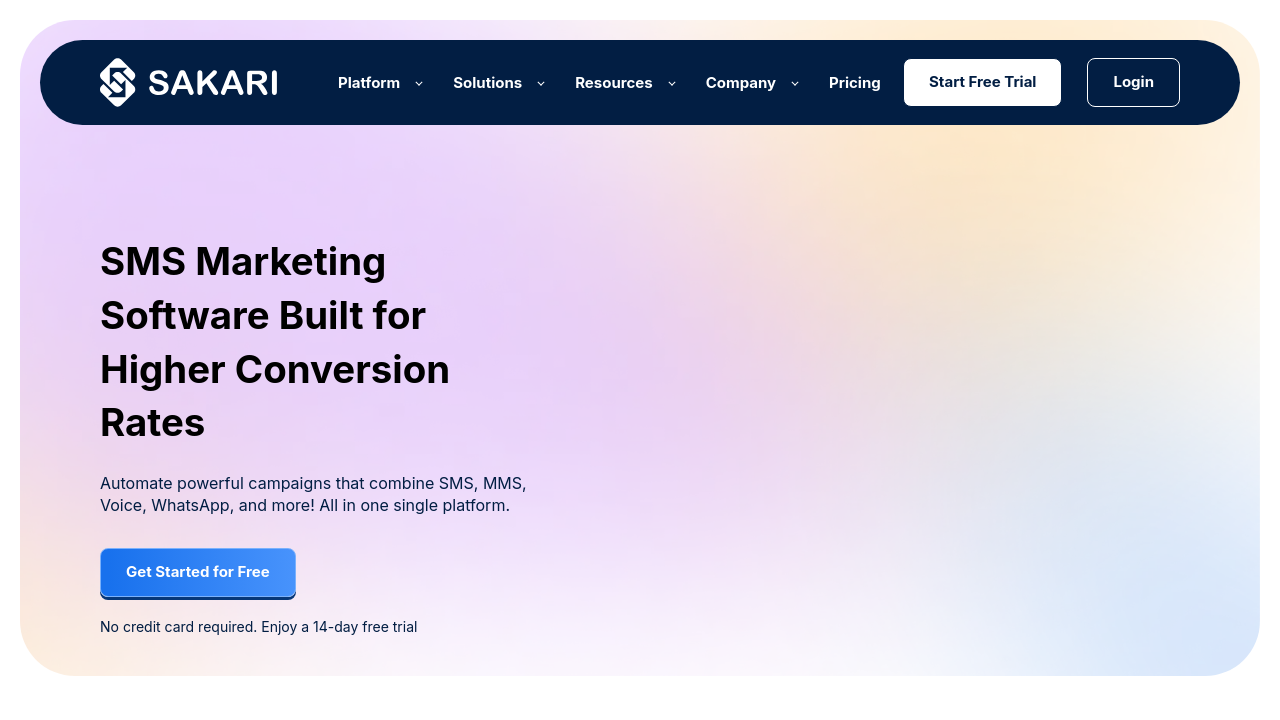This screenshot has height=720, width=1280.
Task: Click the Sakari logo icon
Action: click(x=117, y=82)
